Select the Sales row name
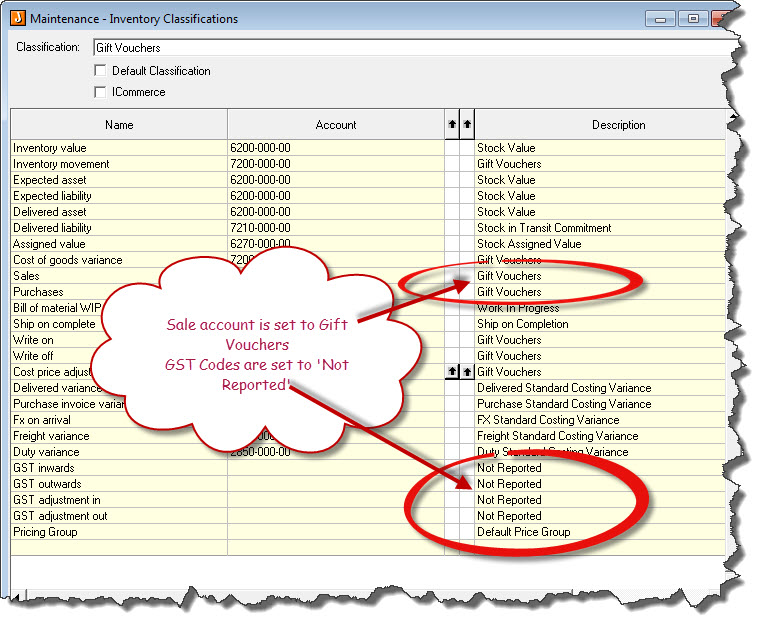 pos(26,276)
